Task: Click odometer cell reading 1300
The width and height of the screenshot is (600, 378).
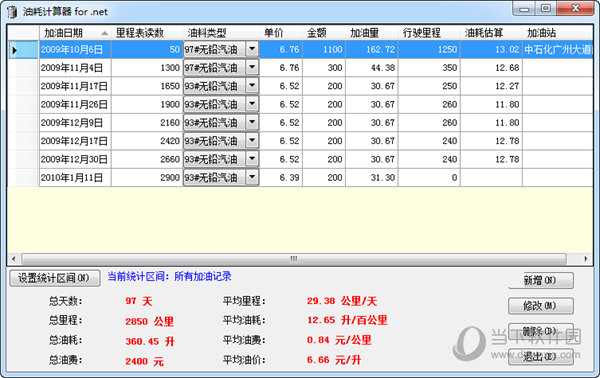Action: [x=147, y=68]
